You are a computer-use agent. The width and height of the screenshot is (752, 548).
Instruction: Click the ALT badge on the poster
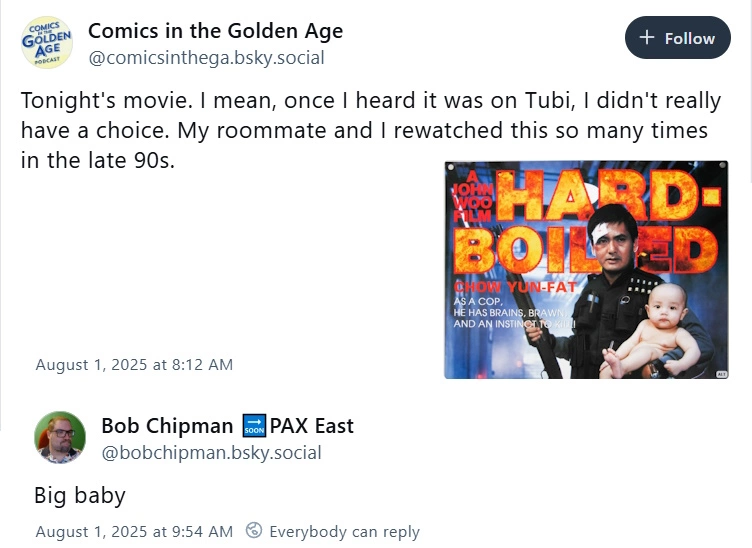[x=721, y=373]
